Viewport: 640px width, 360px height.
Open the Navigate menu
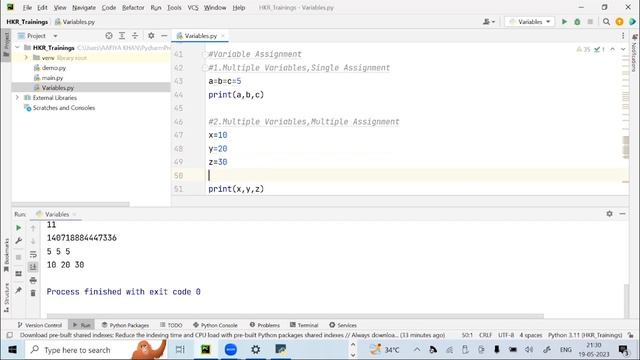click(x=84, y=7)
